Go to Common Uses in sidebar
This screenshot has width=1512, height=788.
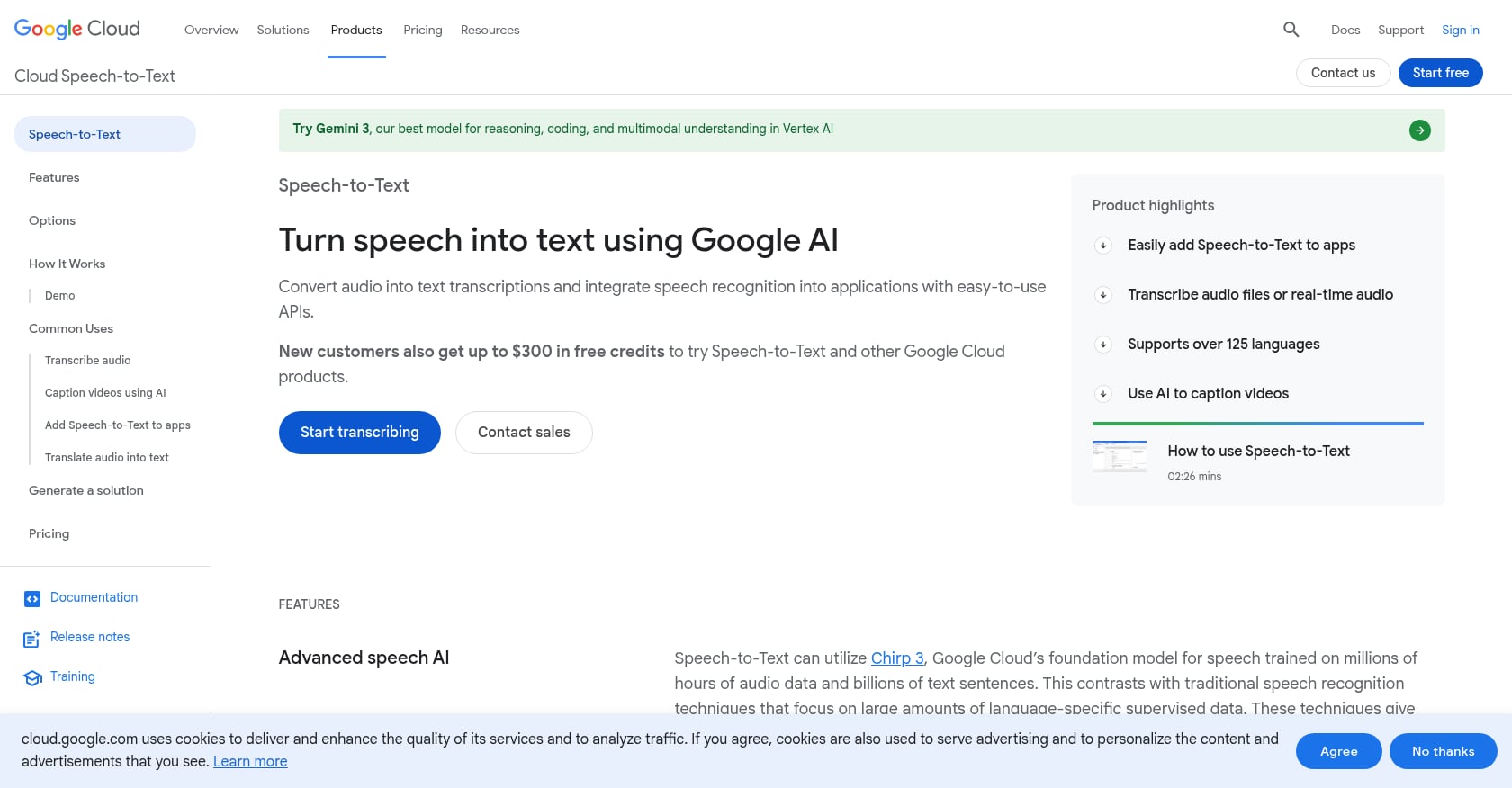pos(71,328)
